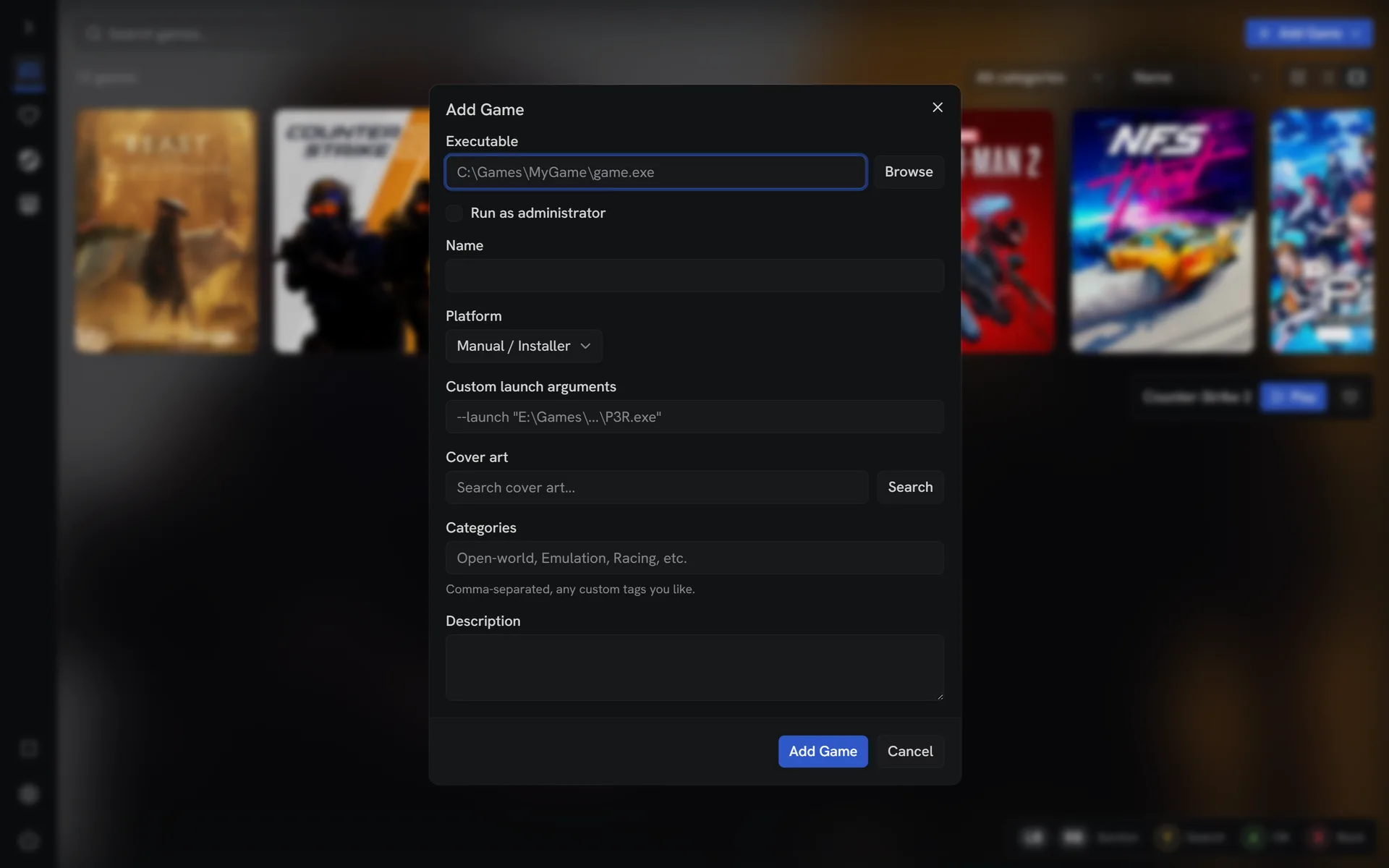
Task: Browse for a game executable
Action: (909, 172)
